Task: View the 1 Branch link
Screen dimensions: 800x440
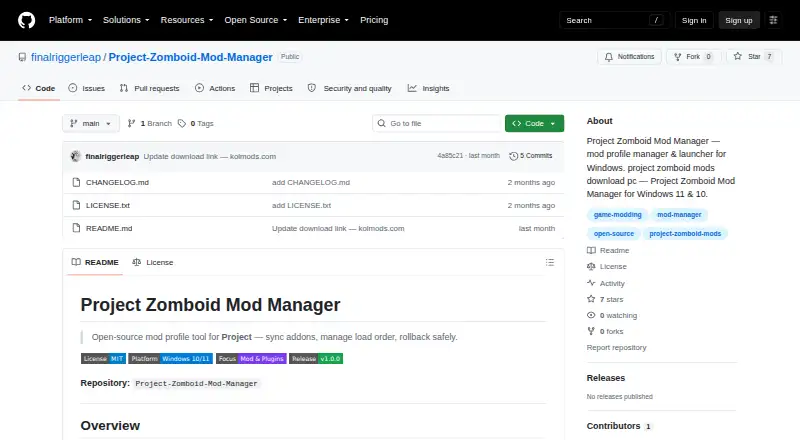Action: click(x=149, y=124)
